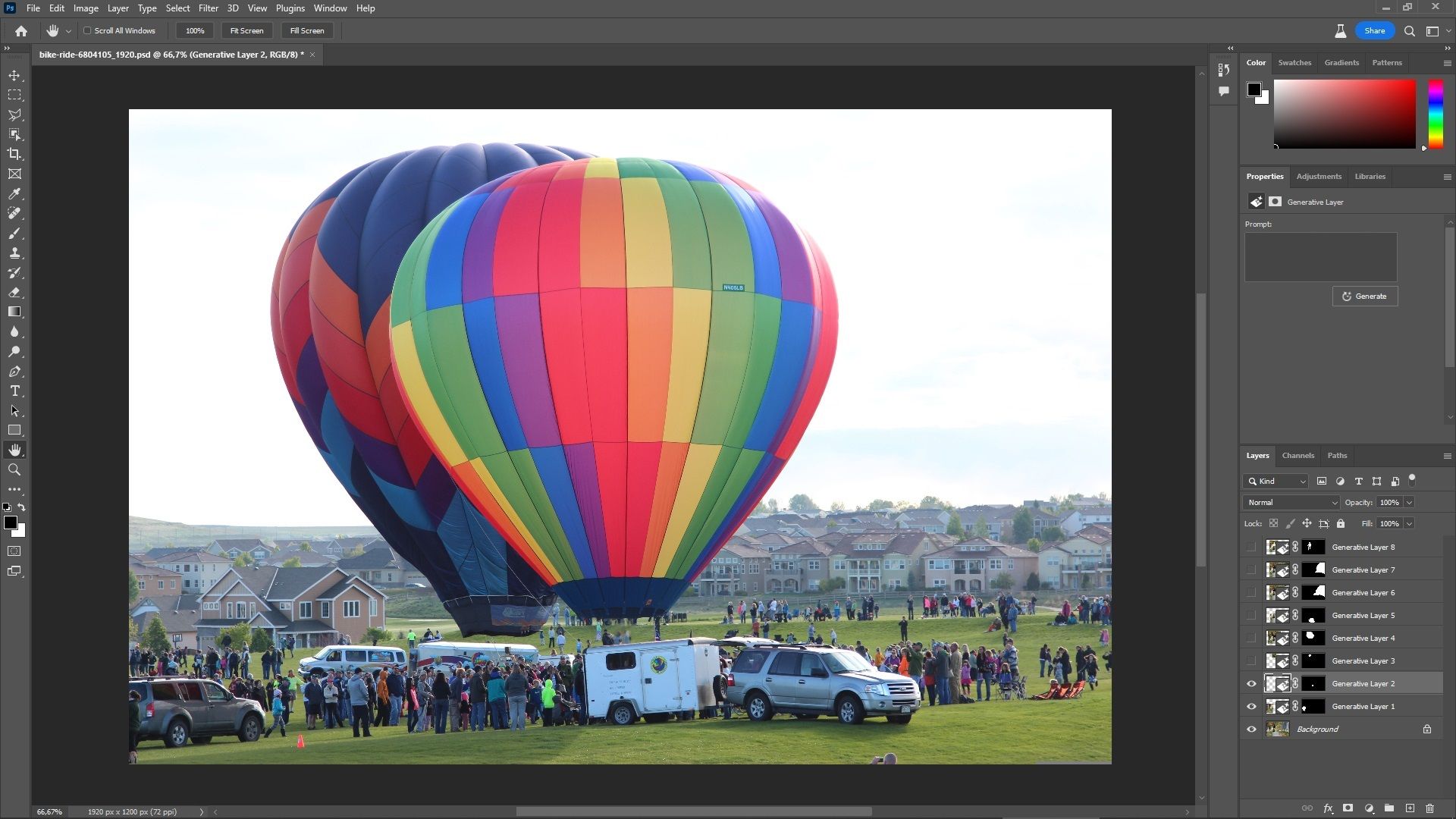Open the Filter menu
Viewport: 1456px width, 819px height.
pyautogui.click(x=208, y=8)
